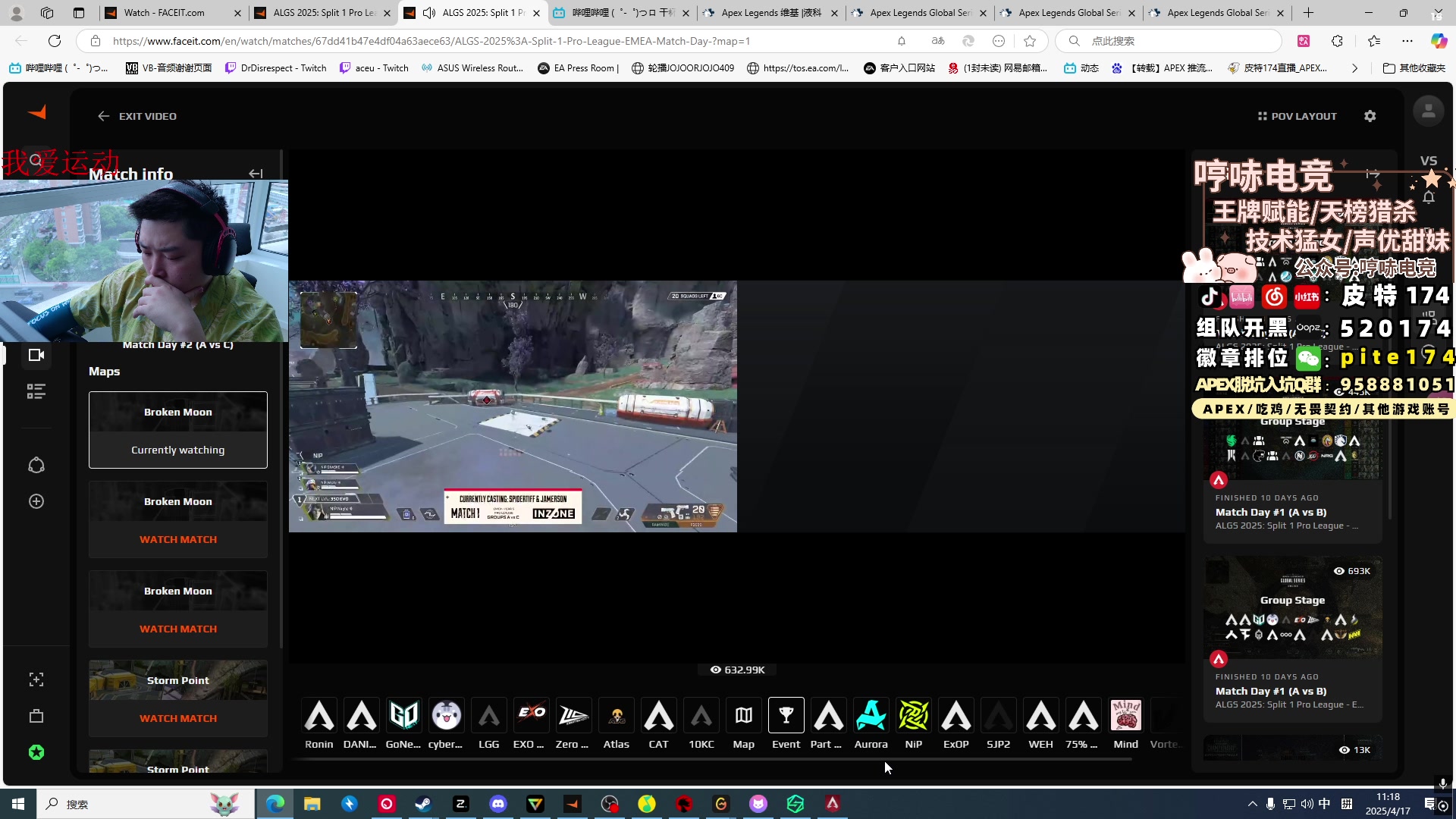Click the clubs sidebar icon
The width and height of the screenshot is (1456, 819).
[x=36, y=465]
